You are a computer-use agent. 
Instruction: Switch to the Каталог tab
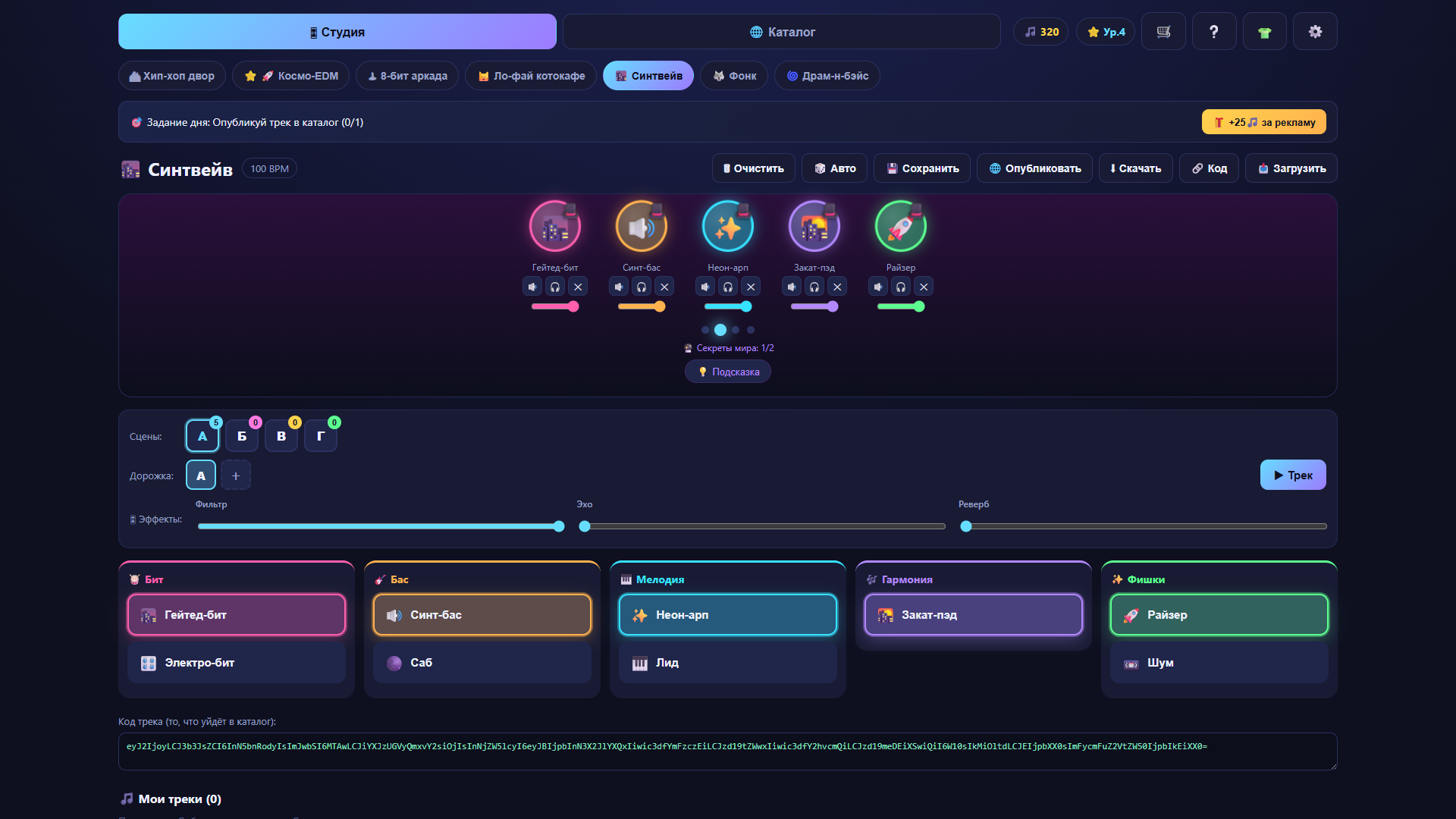pyautogui.click(x=782, y=32)
